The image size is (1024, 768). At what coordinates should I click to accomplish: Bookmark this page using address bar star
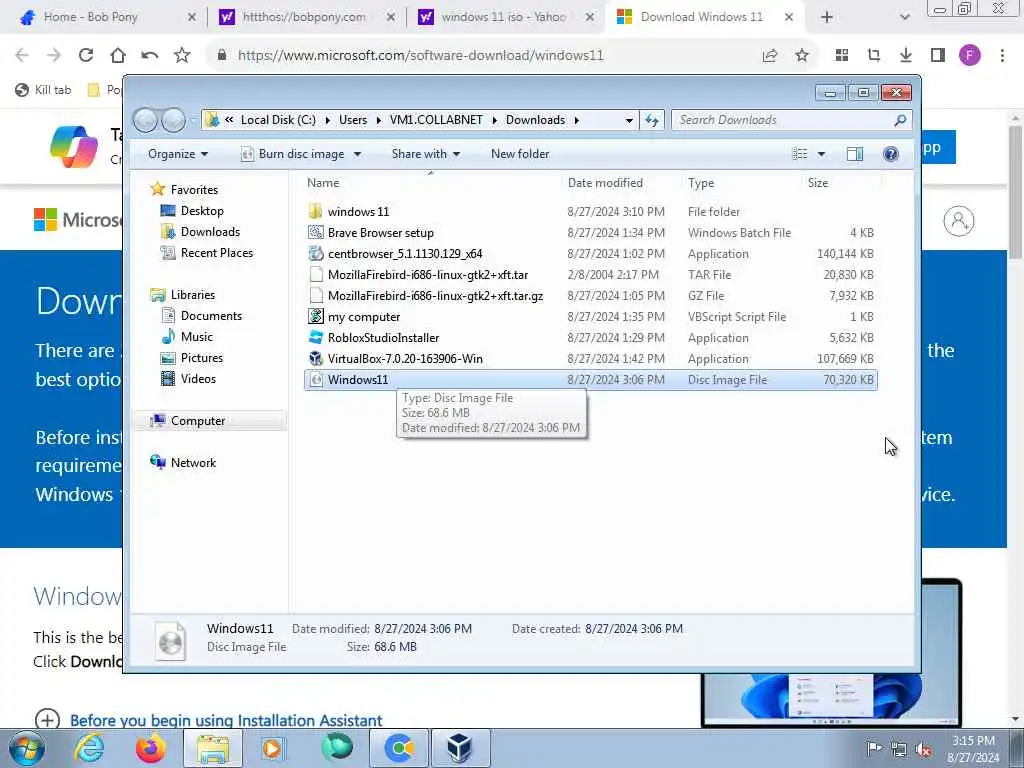pos(802,56)
